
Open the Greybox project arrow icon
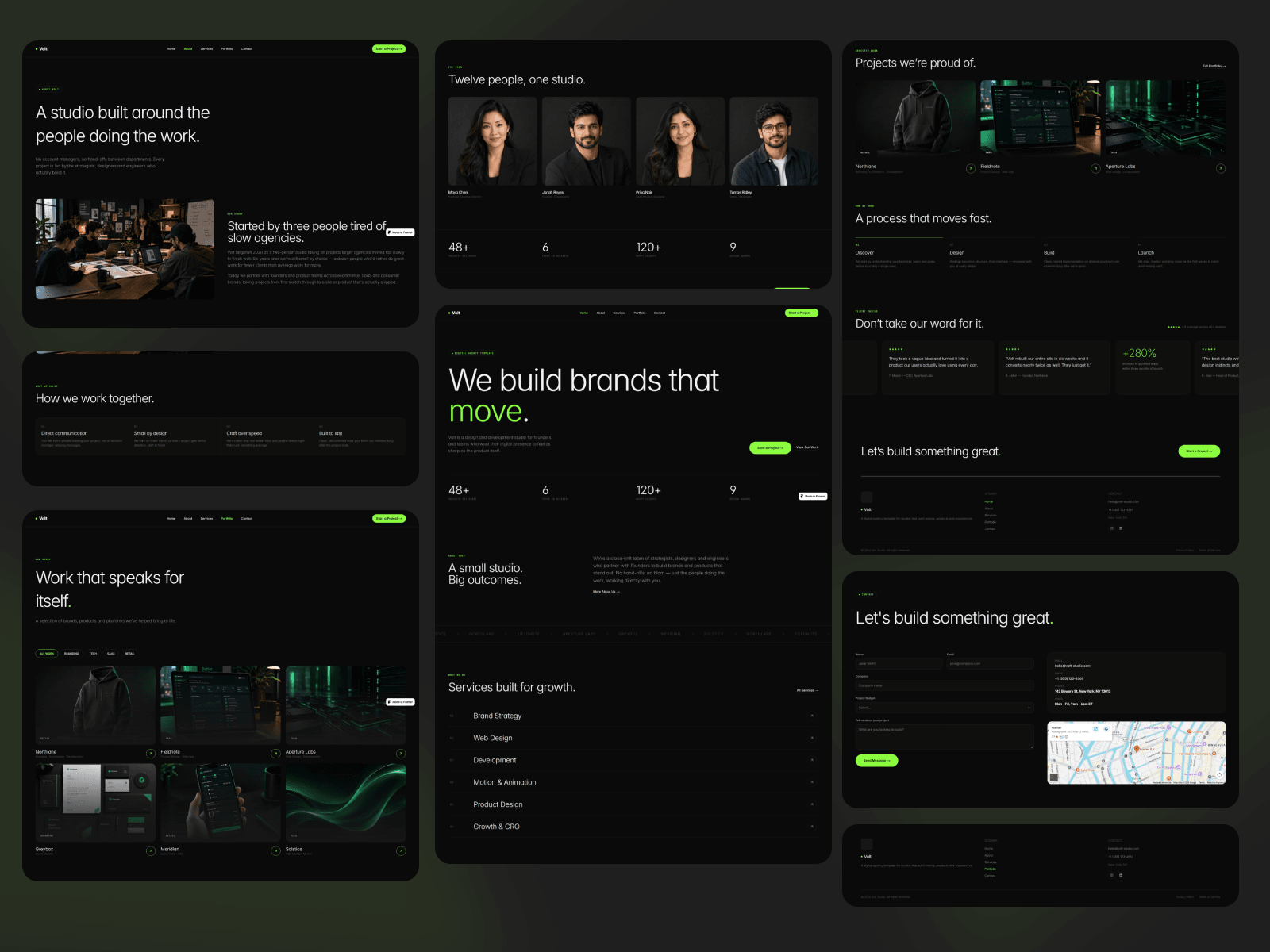click(x=151, y=851)
